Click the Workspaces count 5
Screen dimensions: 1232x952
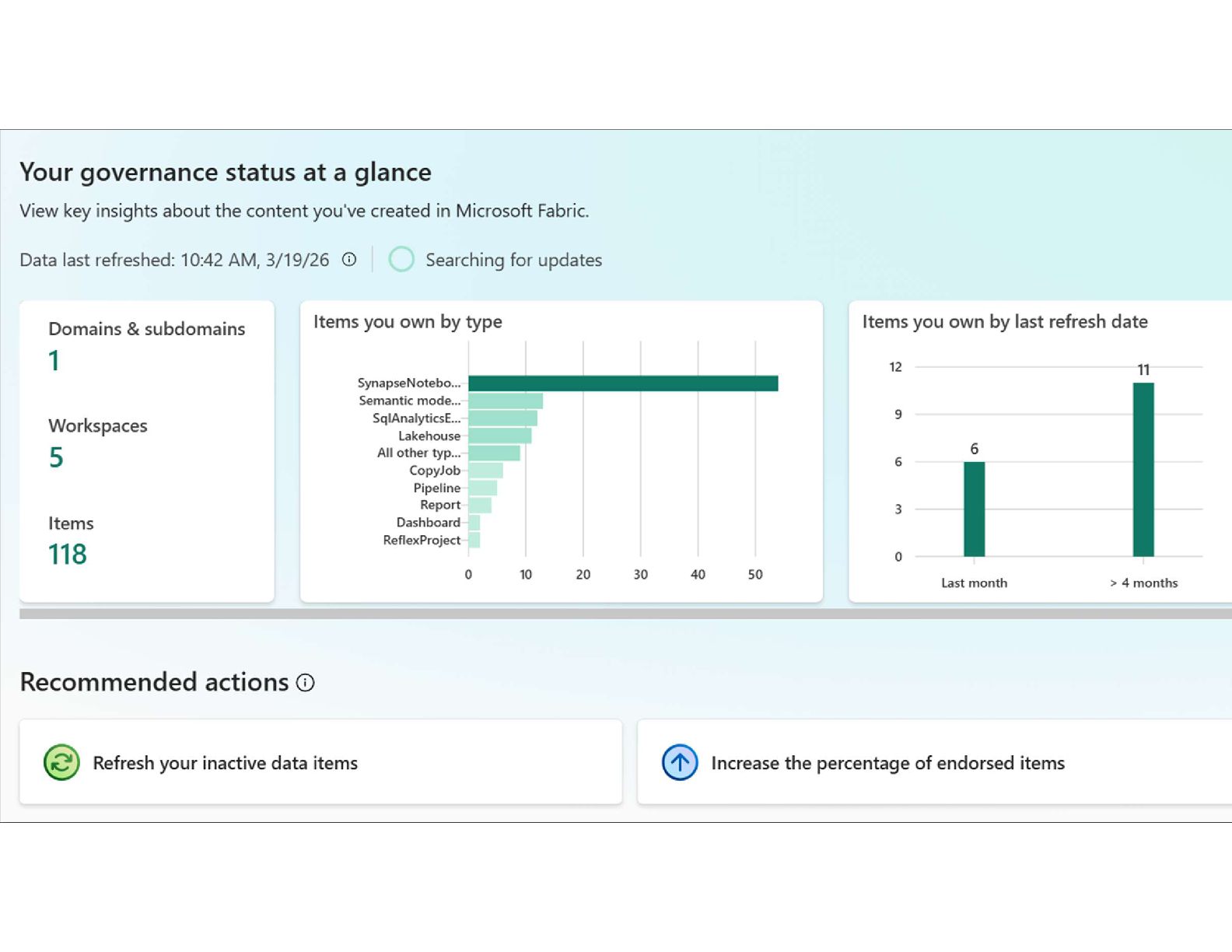(56, 457)
